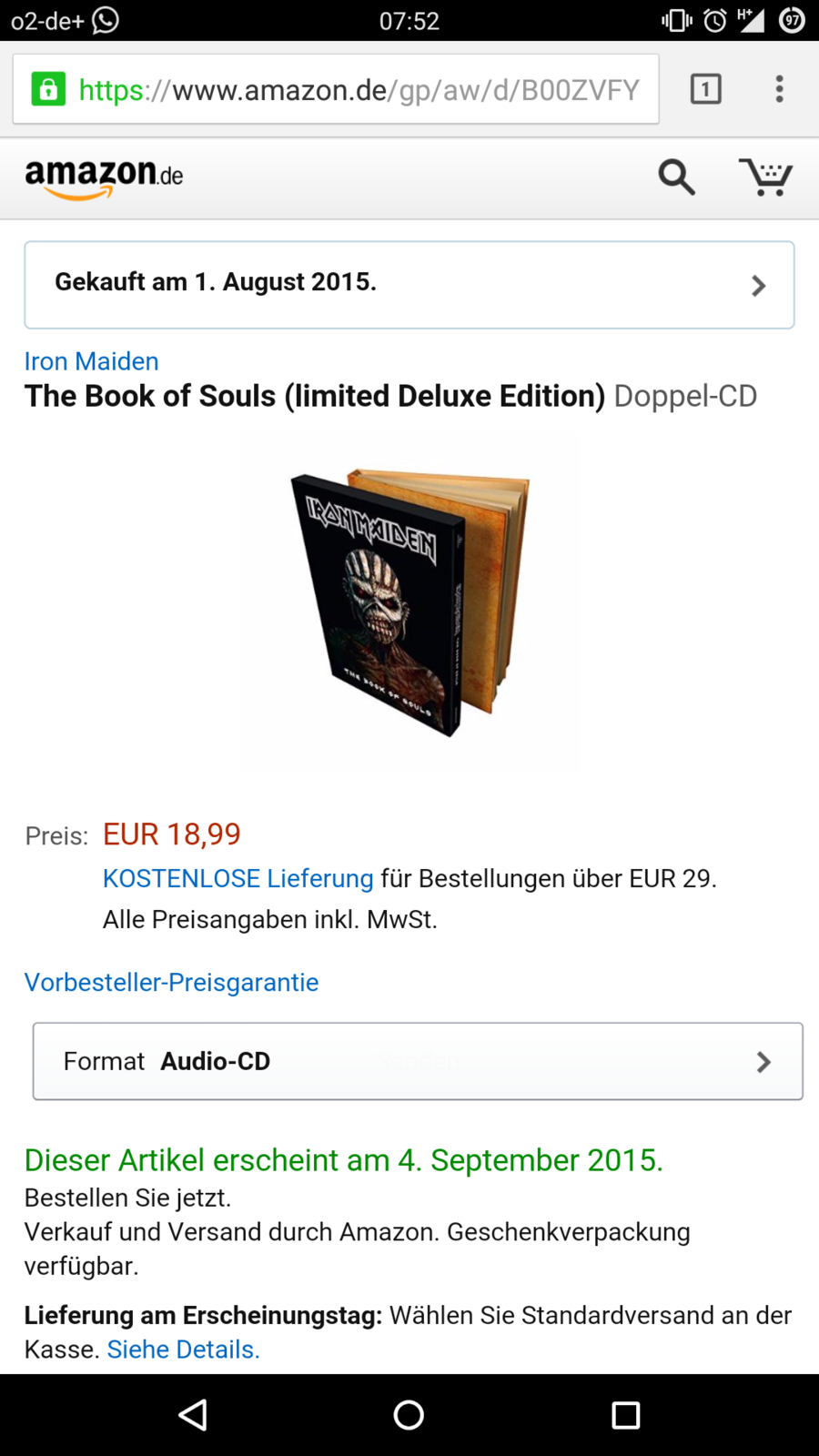Open Vorbesteller-Preisgarantie link
Screen dimensions: 819x1456
[172, 982]
